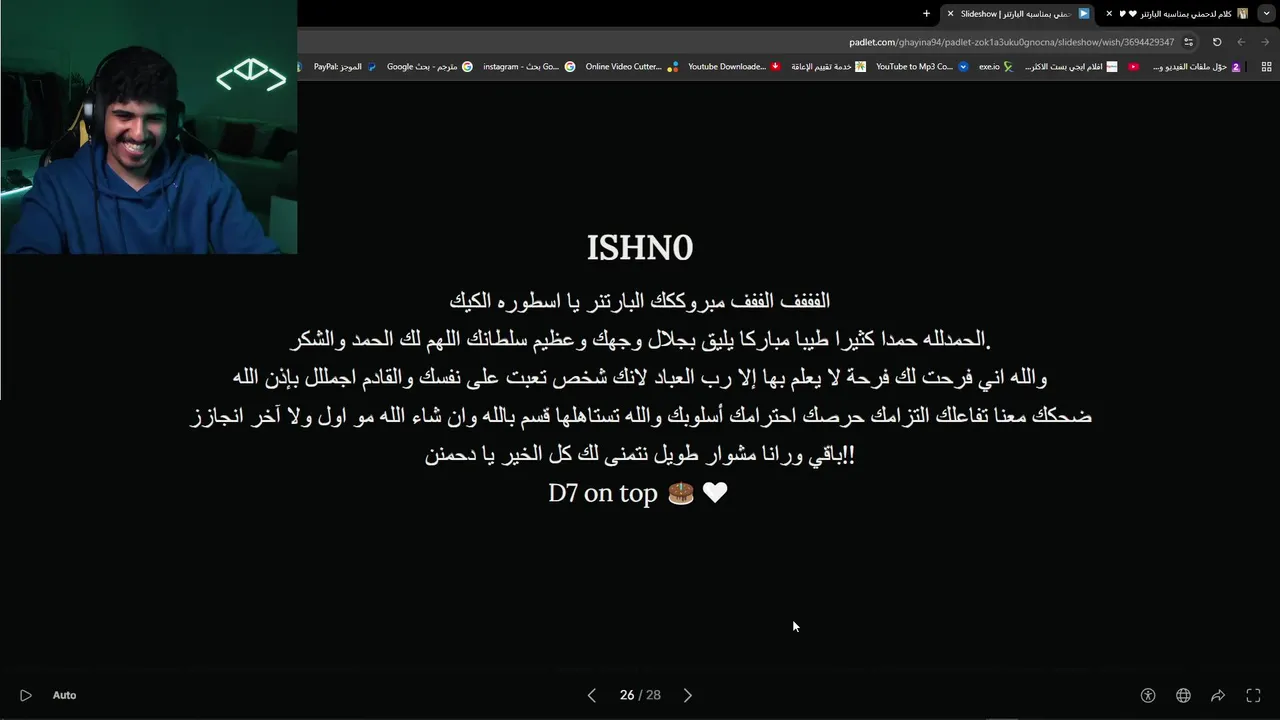Open site information settings icon in address bar
Image resolution: width=1280 pixels, height=720 pixels.
(1188, 42)
